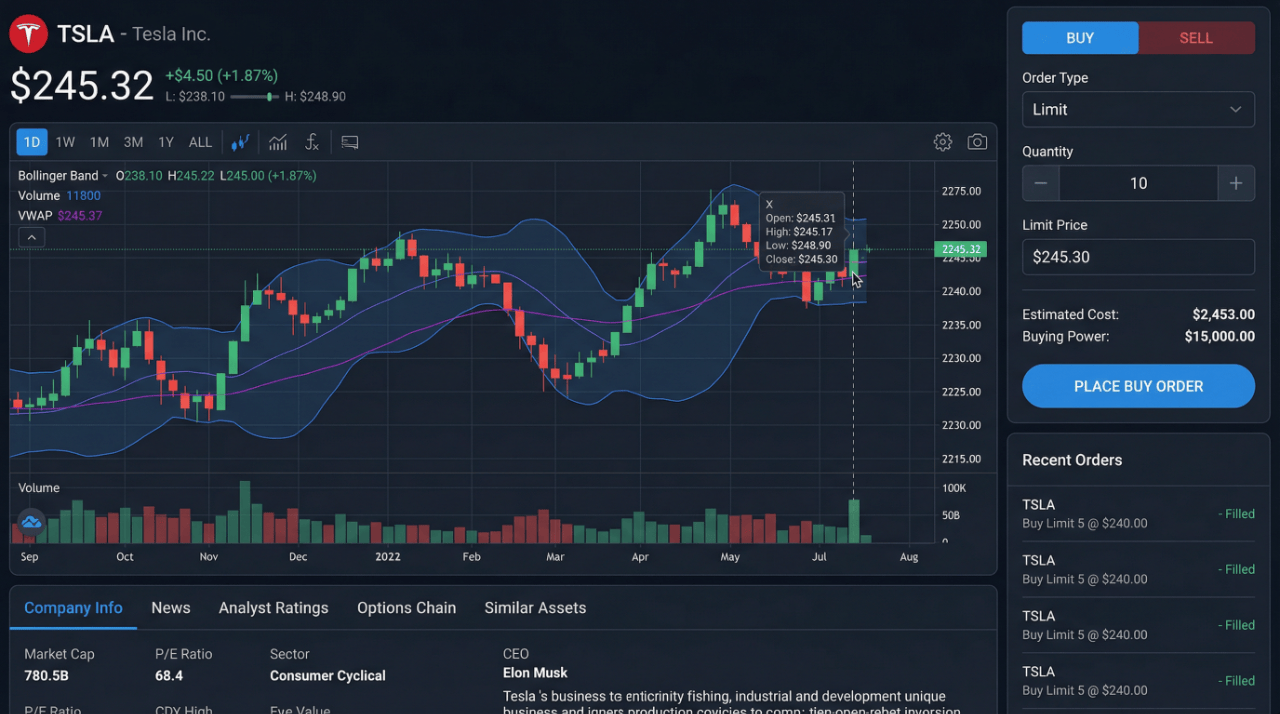The image size is (1280, 714).
Task: Switch order side to BUY
Action: (1080, 38)
